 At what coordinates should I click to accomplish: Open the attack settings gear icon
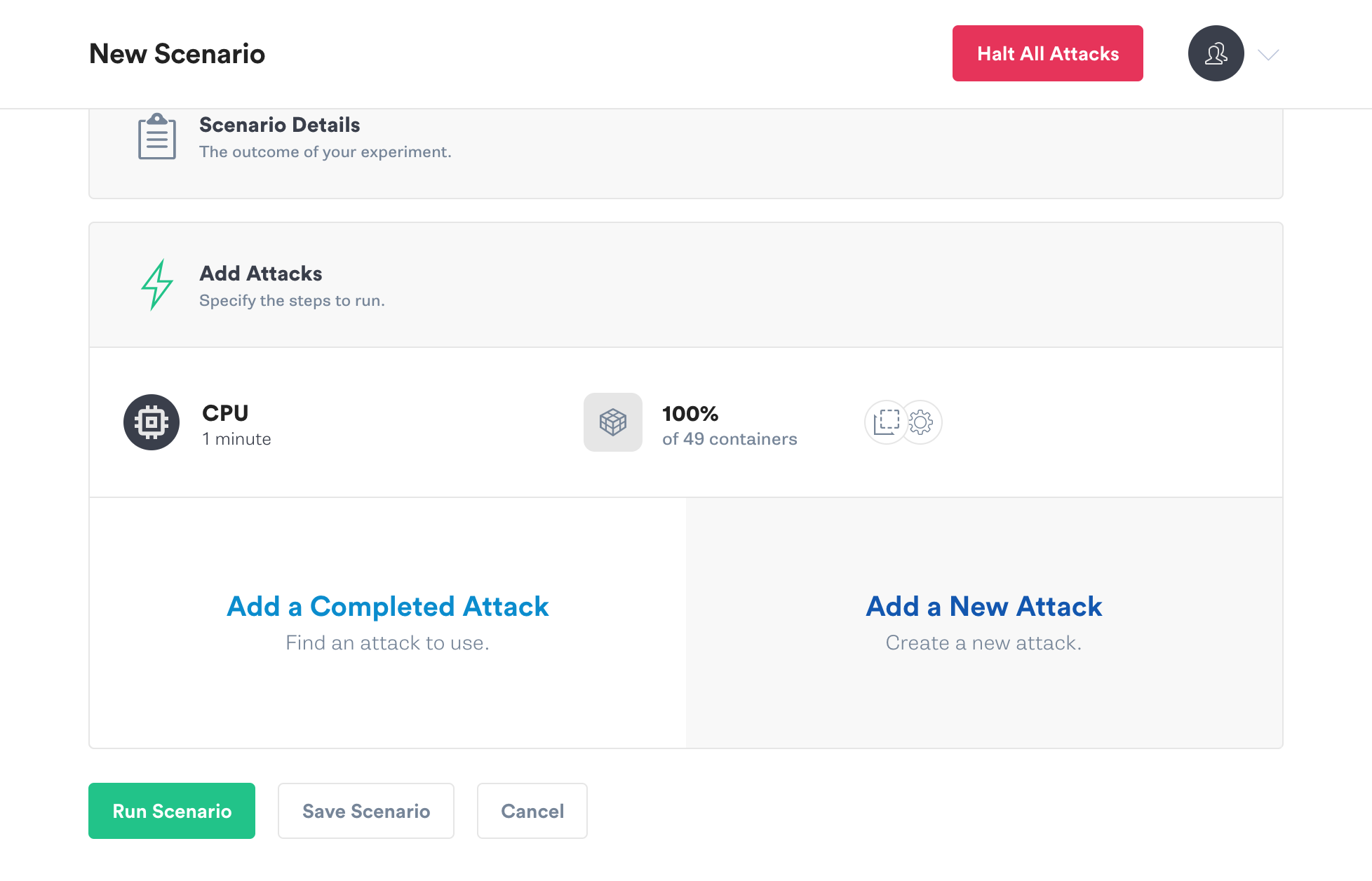point(921,422)
